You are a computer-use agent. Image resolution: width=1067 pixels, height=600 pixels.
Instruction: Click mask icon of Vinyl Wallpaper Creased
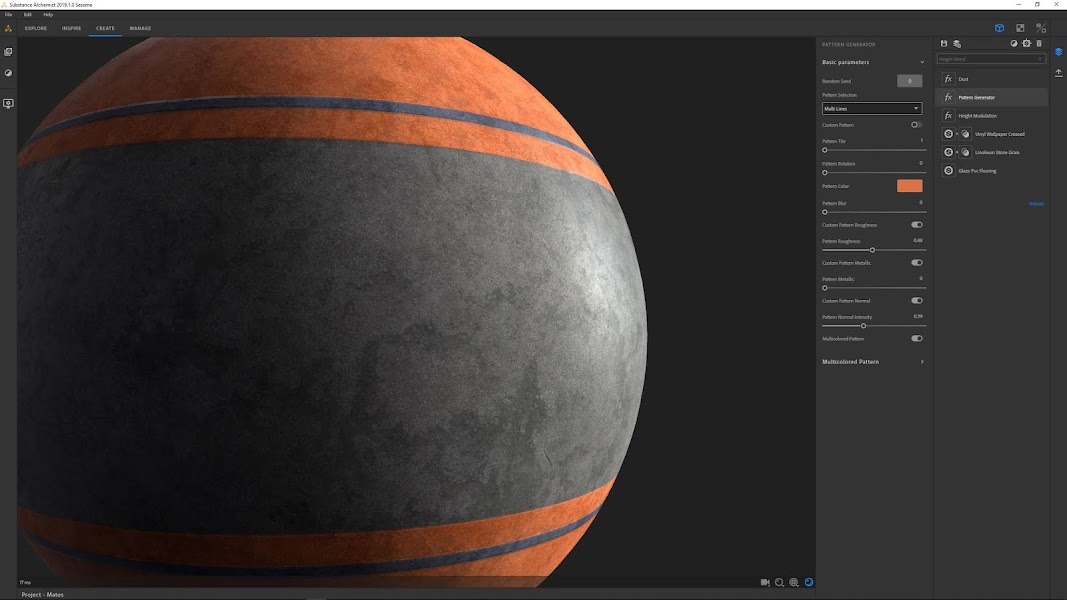click(965, 134)
